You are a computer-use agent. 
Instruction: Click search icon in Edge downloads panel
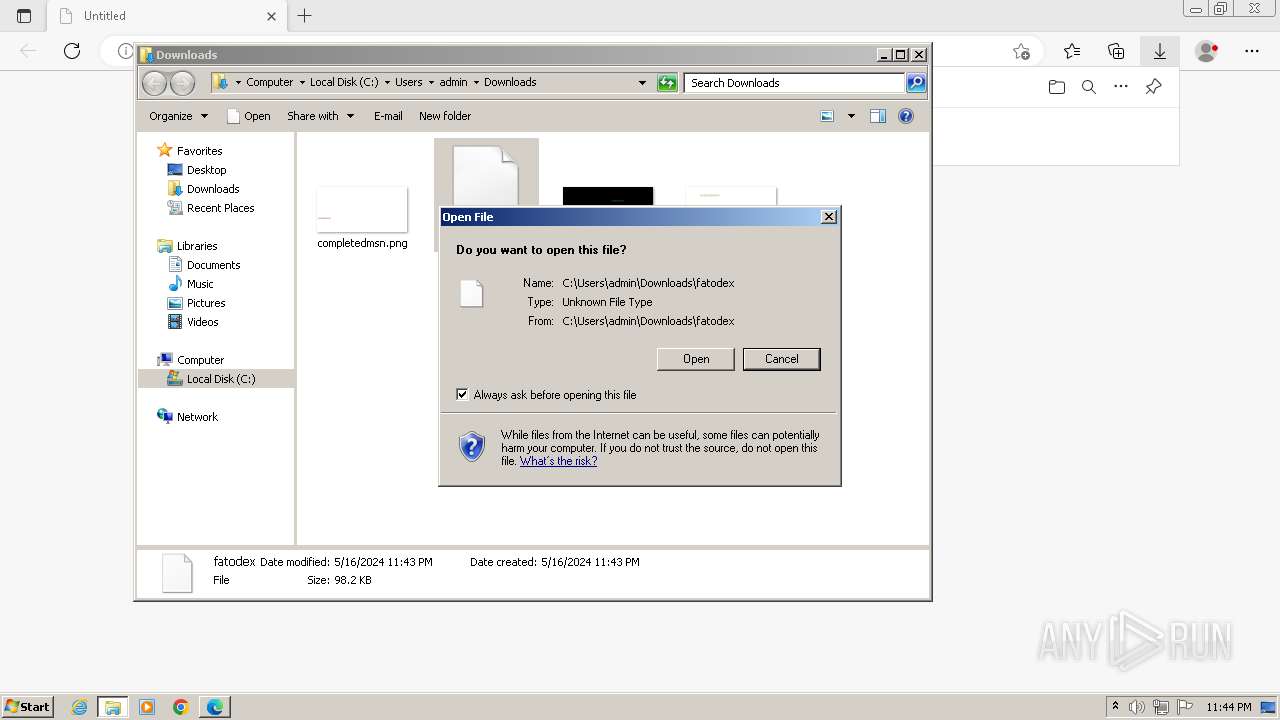click(x=1089, y=87)
